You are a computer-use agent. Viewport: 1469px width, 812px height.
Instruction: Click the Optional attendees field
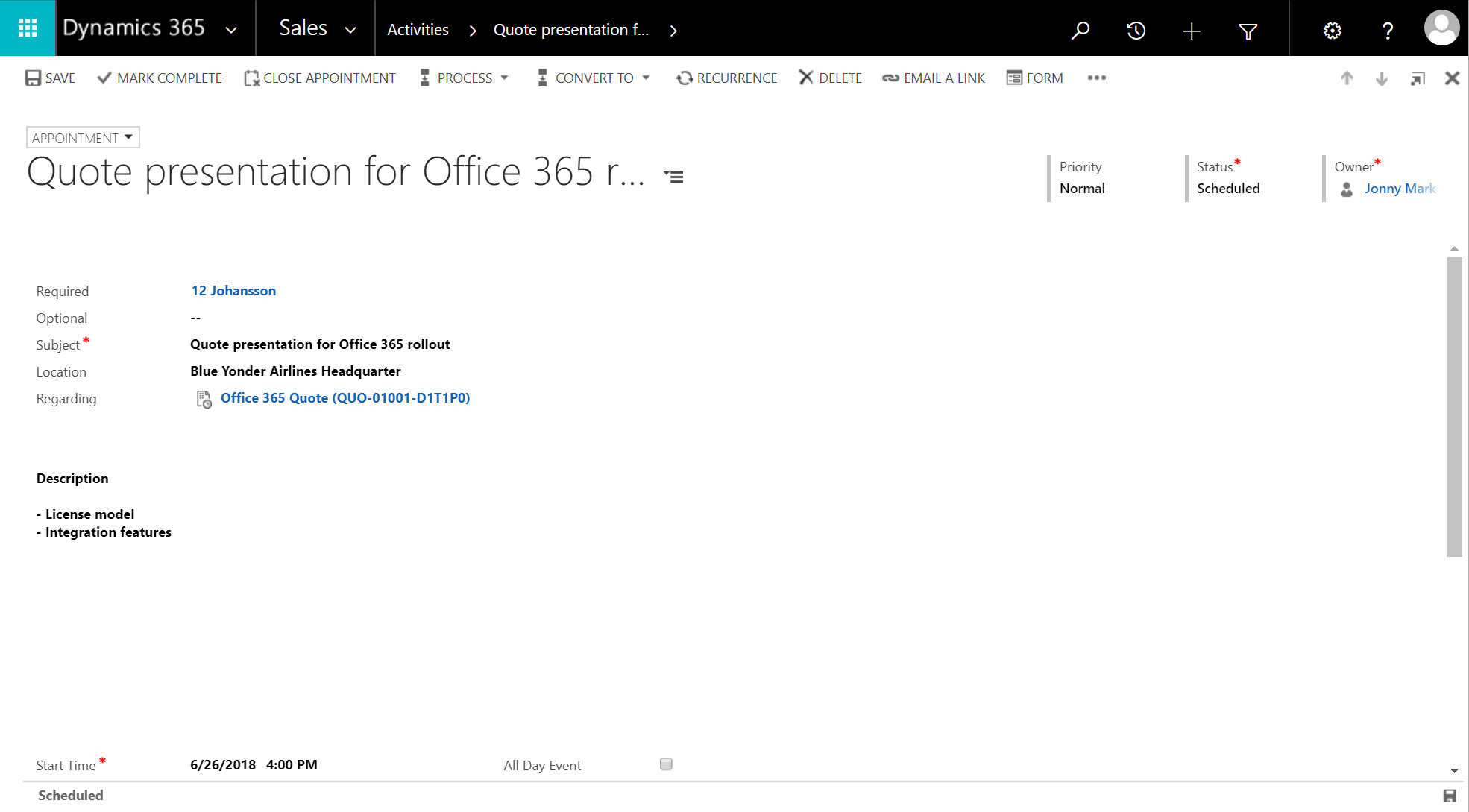coord(195,318)
